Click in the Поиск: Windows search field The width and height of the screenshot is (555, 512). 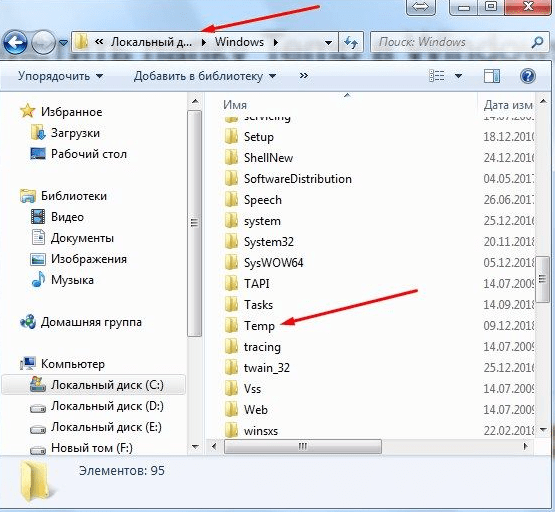[452, 42]
